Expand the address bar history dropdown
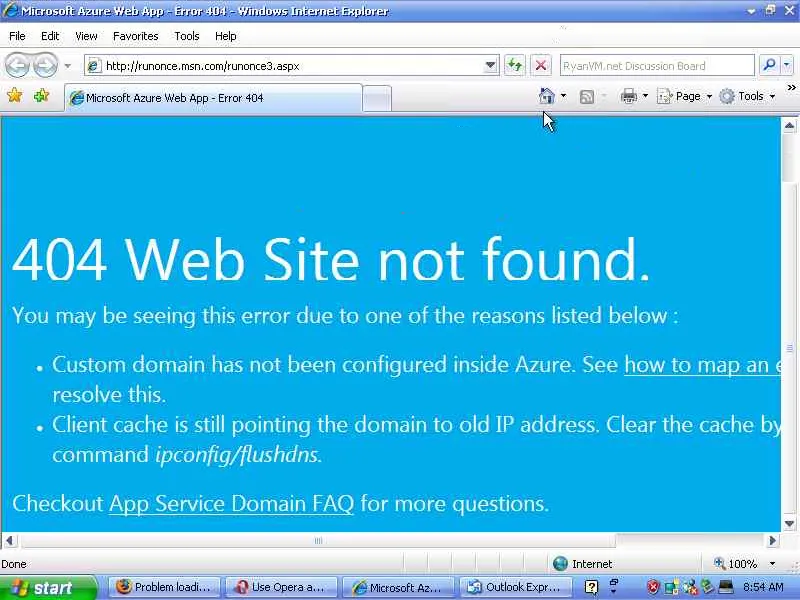Screen dimensions: 800x600 490,65
